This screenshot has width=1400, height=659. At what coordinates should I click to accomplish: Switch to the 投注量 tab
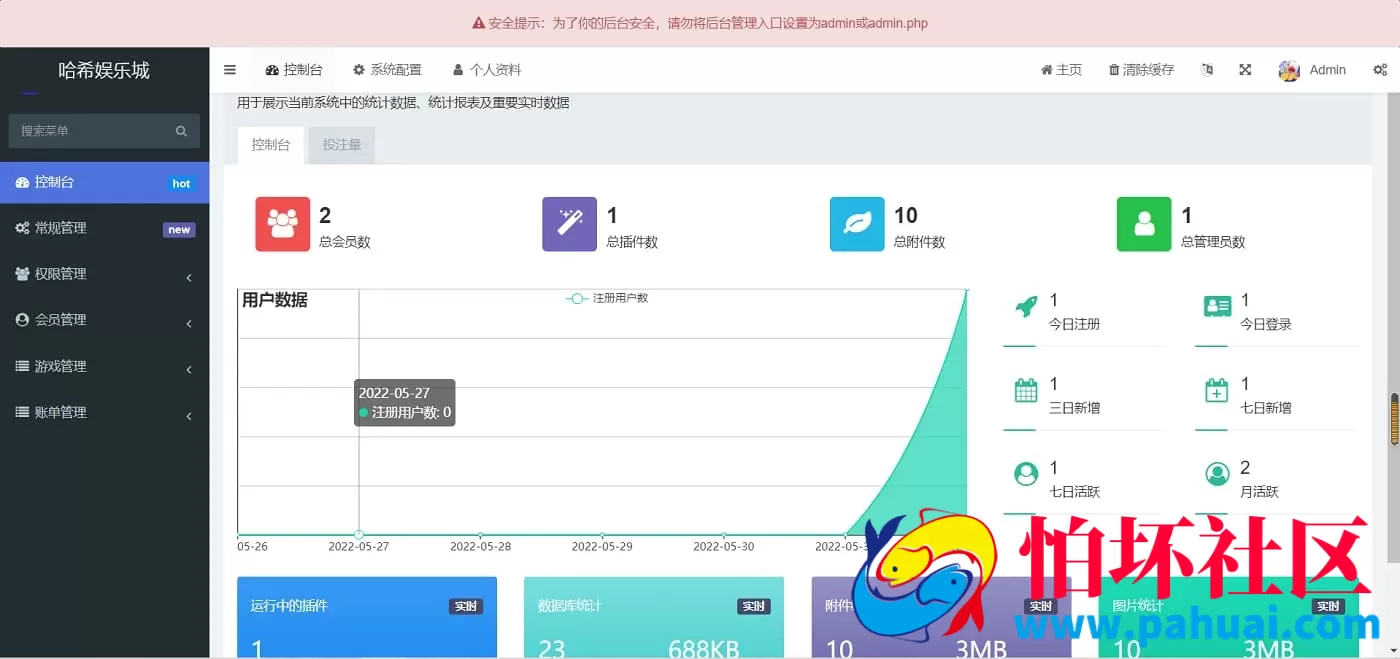point(341,144)
